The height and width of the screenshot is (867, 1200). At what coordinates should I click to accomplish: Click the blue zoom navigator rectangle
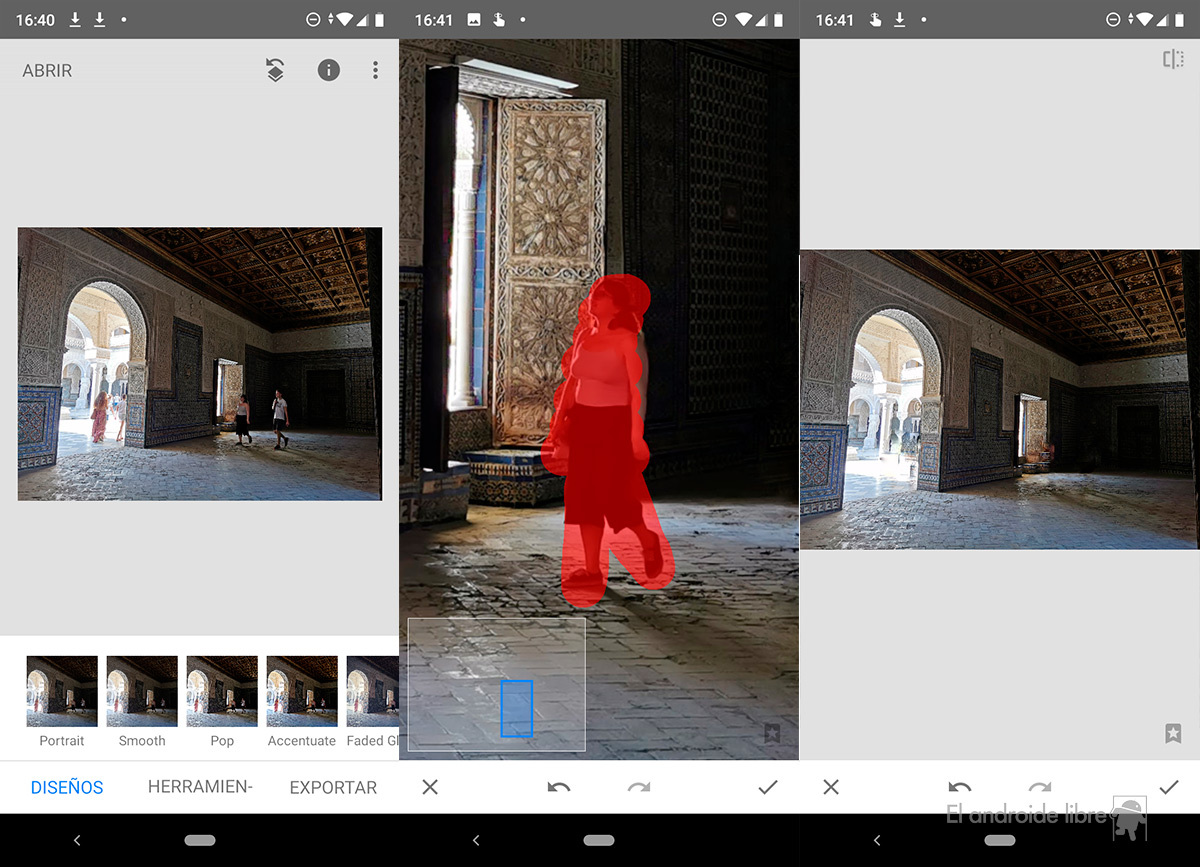516,708
